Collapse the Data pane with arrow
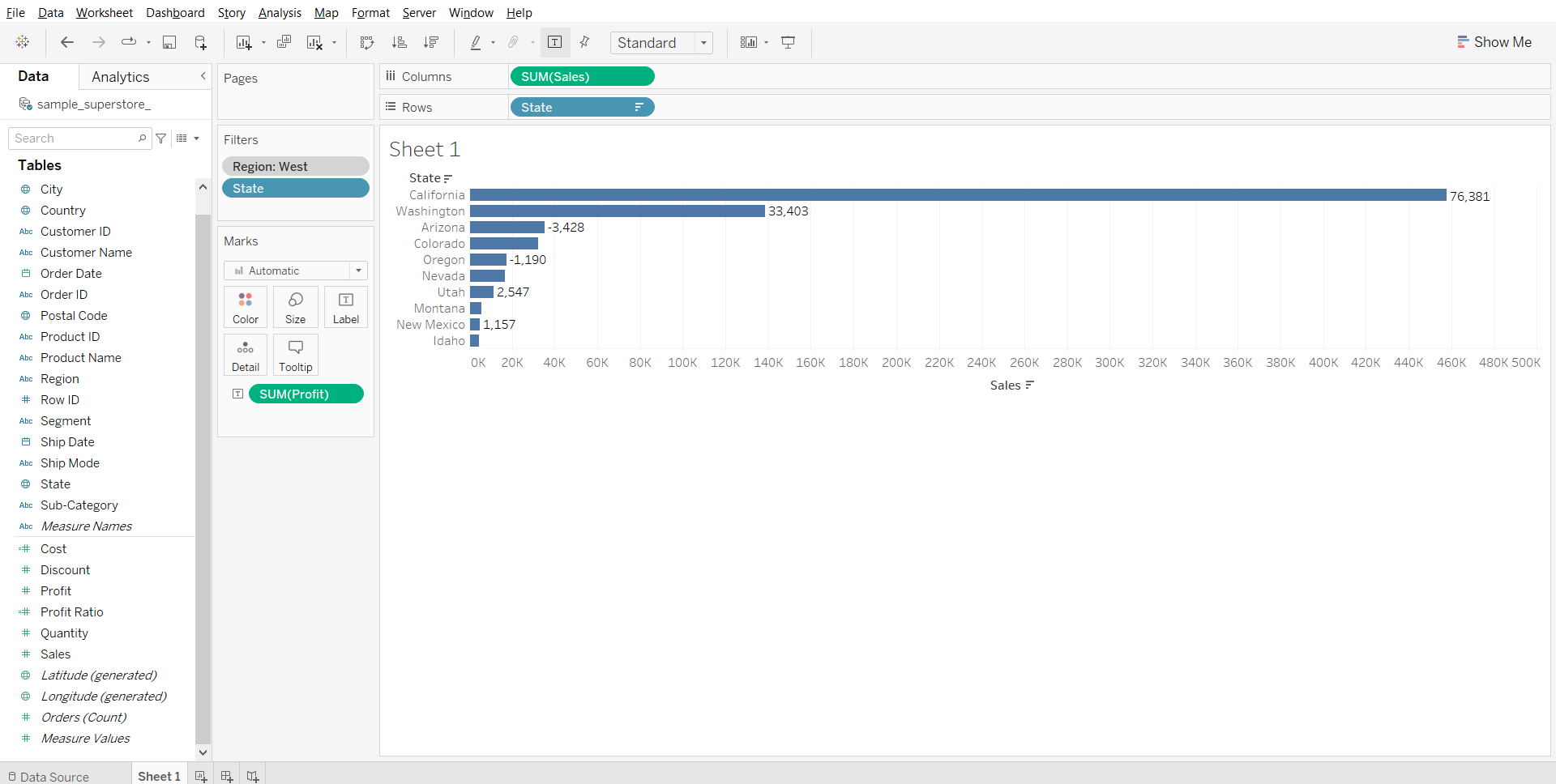 203,76
